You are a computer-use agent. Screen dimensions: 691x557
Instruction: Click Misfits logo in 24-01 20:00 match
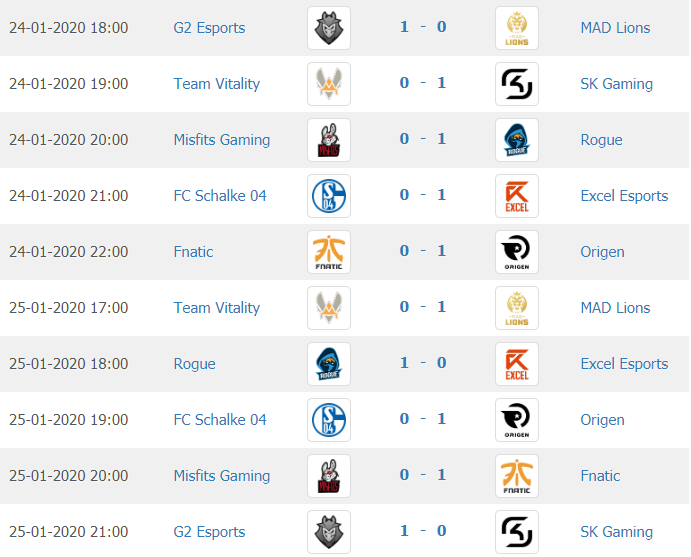click(329, 140)
